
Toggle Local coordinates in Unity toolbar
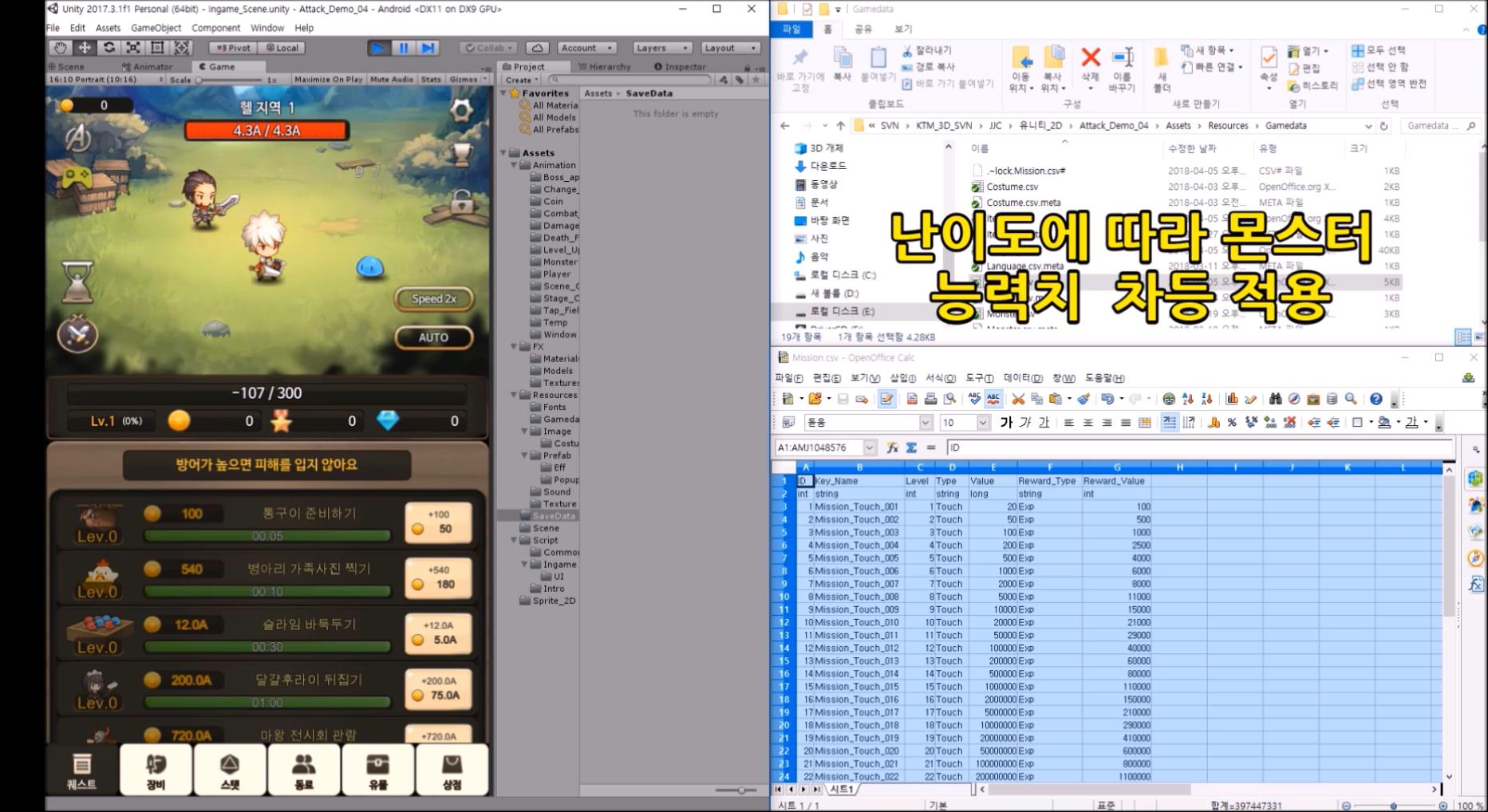click(282, 48)
